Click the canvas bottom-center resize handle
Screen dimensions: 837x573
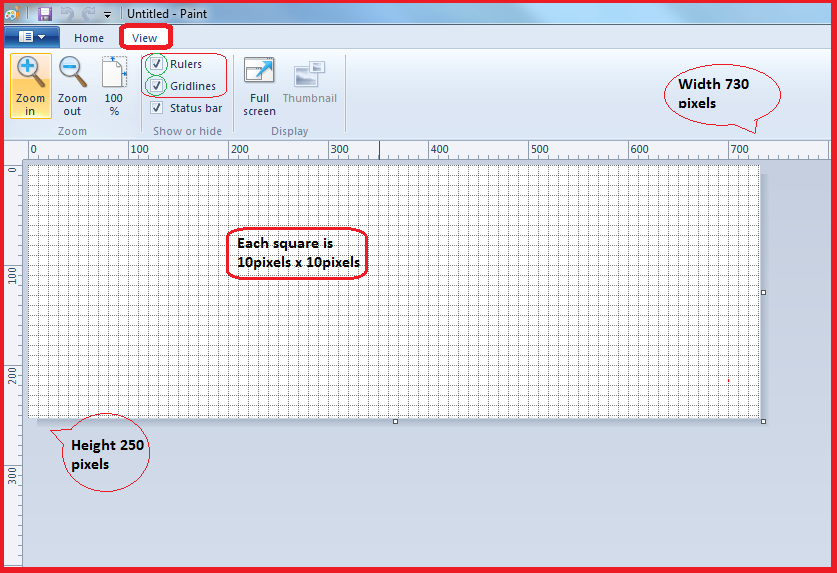[395, 421]
